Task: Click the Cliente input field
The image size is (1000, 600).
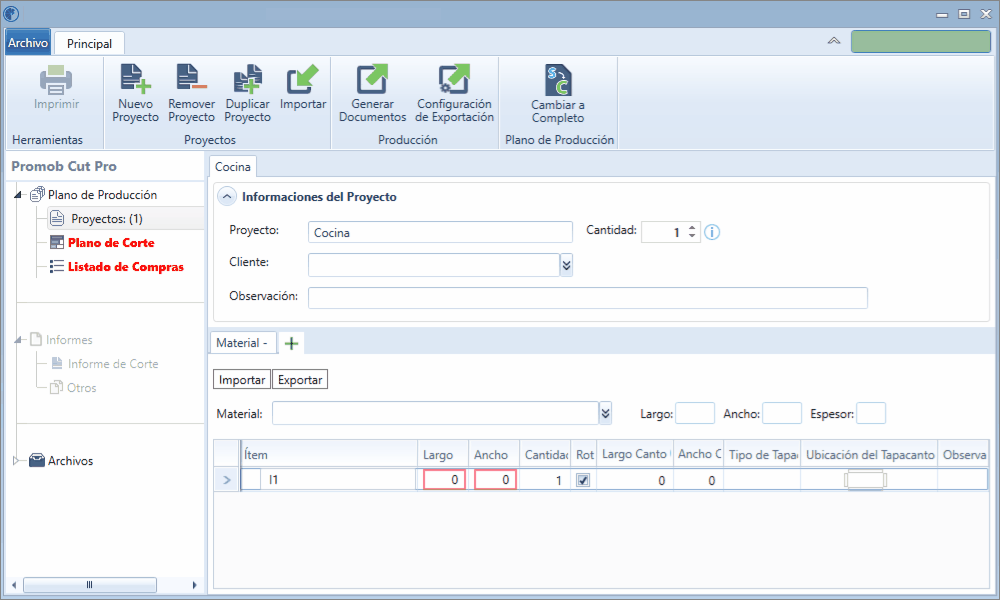Action: 434,265
